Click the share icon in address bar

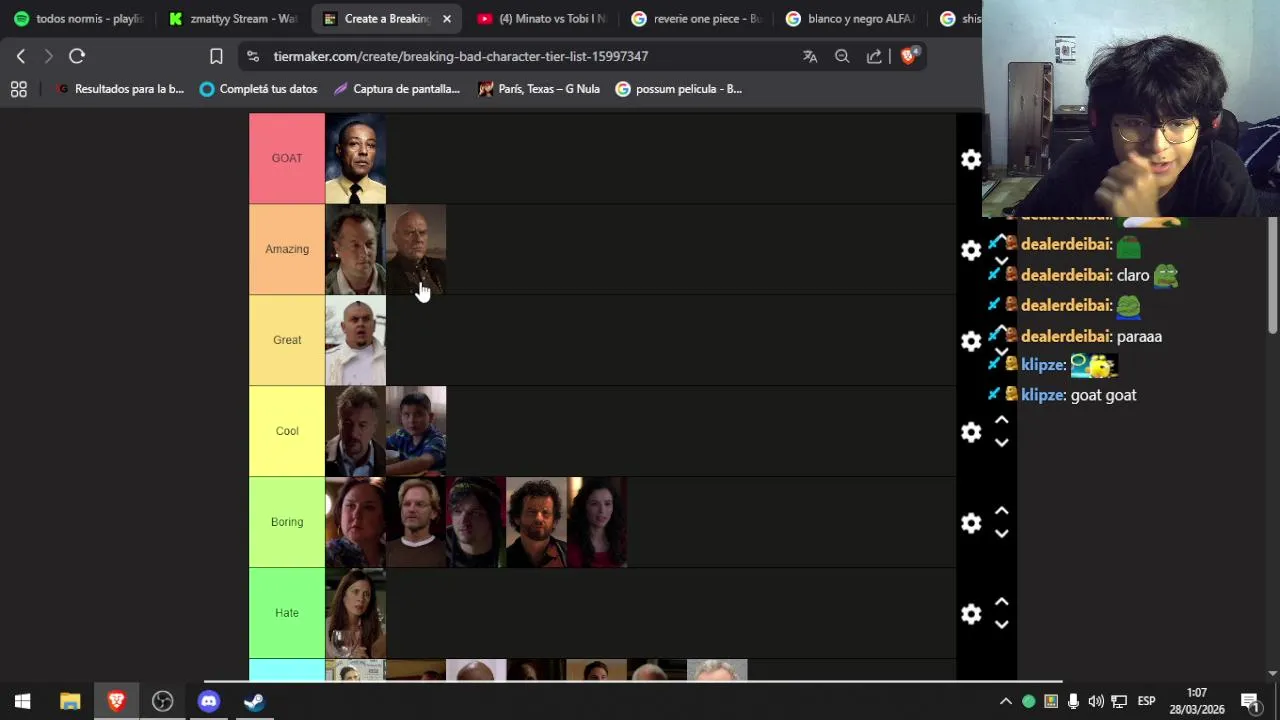[874, 56]
